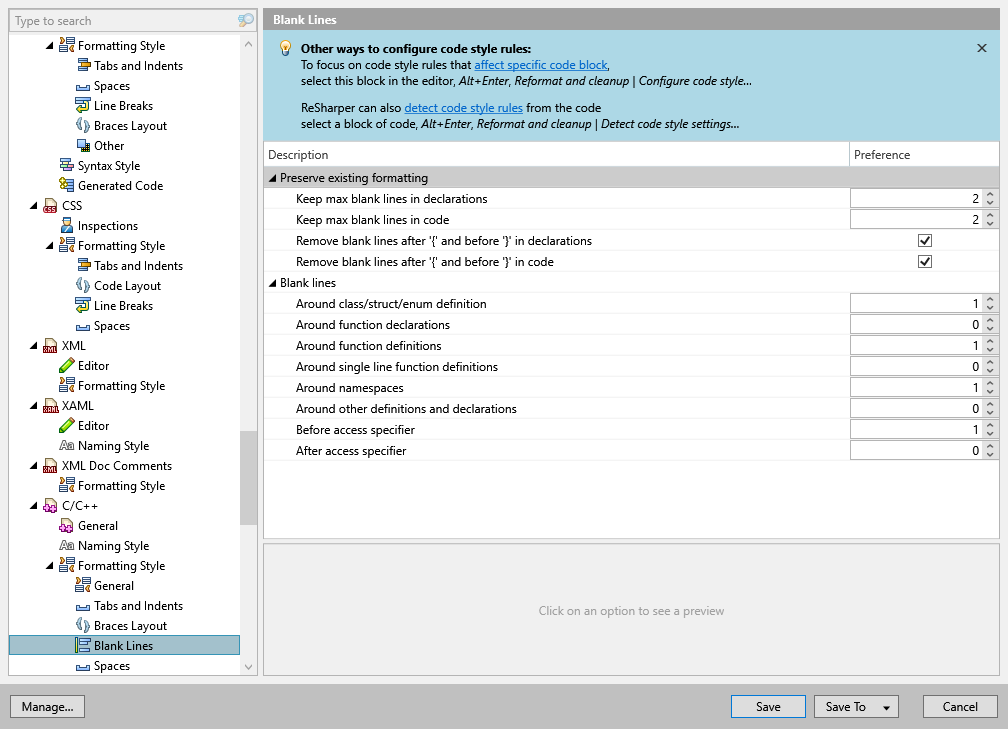Follow the affect specific code block link
The width and height of the screenshot is (1008, 729).
click(542, 64)
